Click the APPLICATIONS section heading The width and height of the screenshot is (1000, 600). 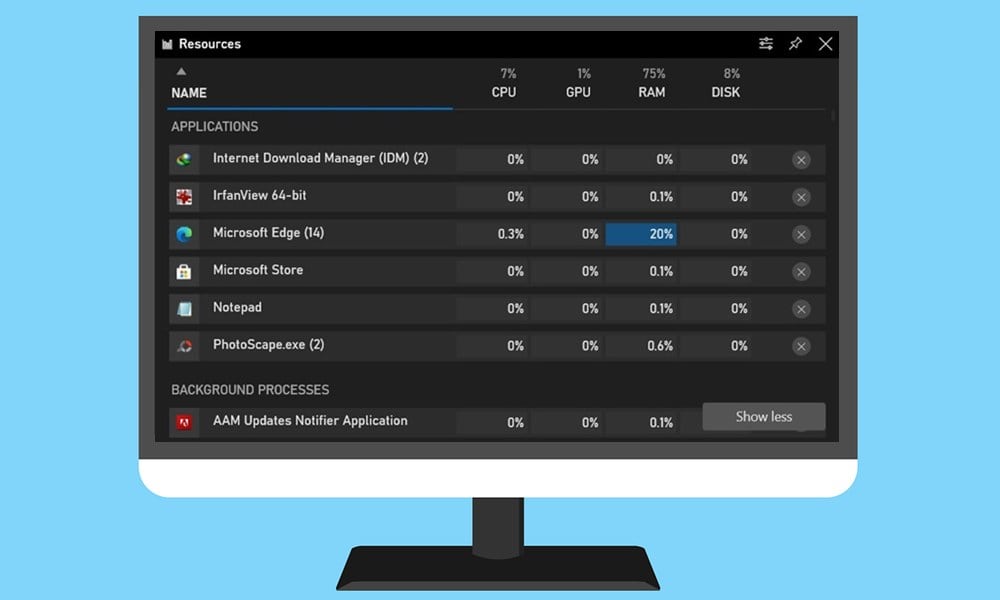tap(214, 126)
